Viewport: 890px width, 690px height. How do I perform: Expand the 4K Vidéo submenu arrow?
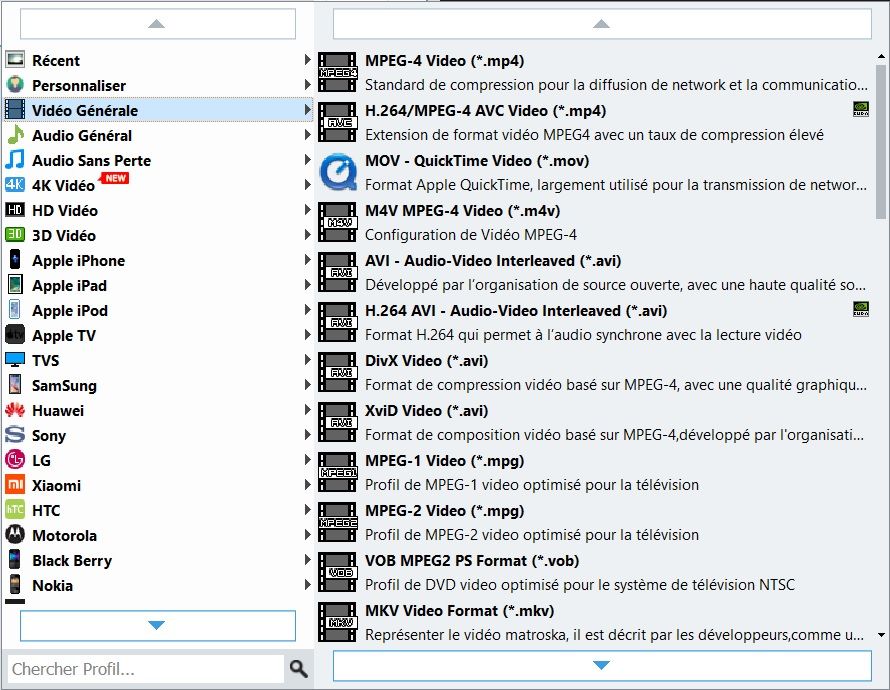[x=307, y=184]
